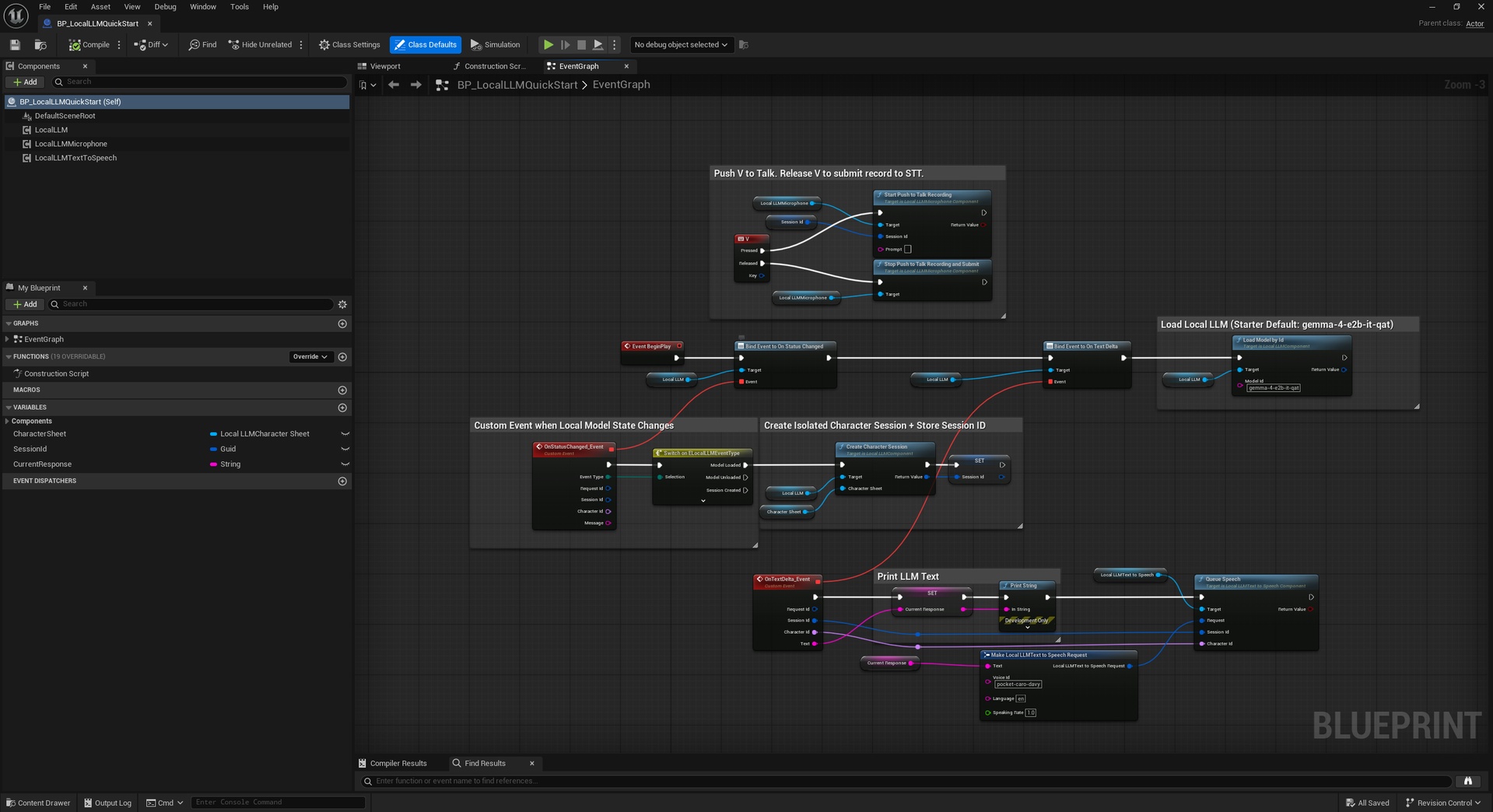Click the All Saved status button
Image resolution: width=1493 pixels, height=812 pixels.
1368,803
